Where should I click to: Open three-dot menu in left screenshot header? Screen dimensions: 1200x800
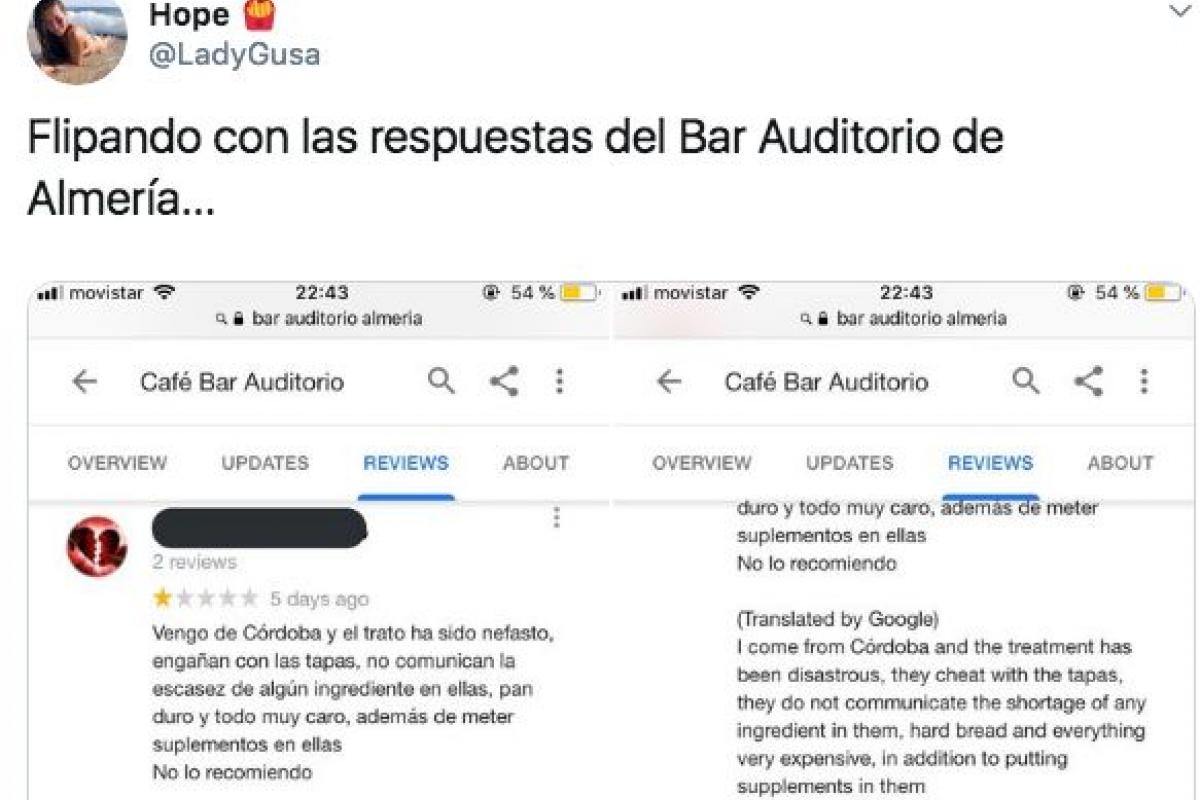click(559, 381)
